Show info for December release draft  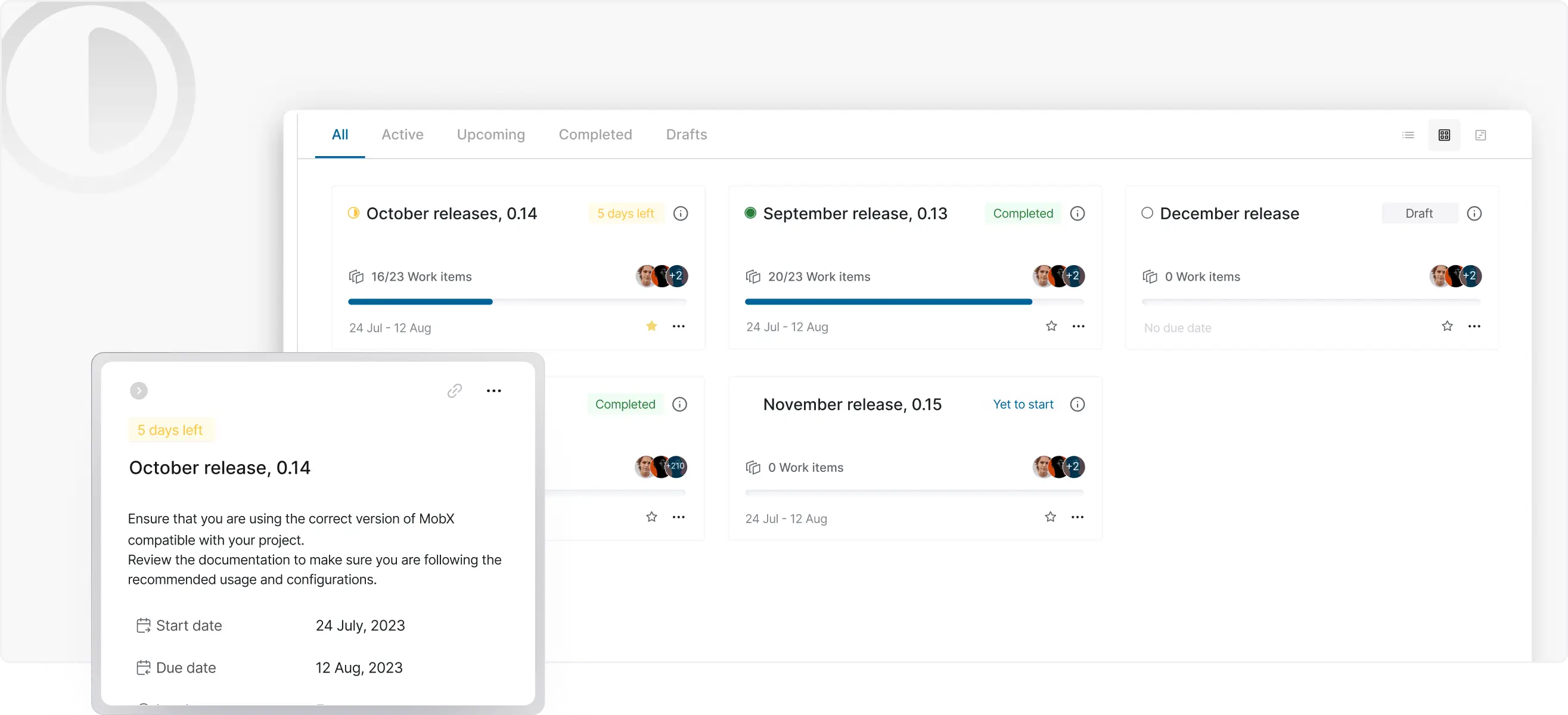1474,213
